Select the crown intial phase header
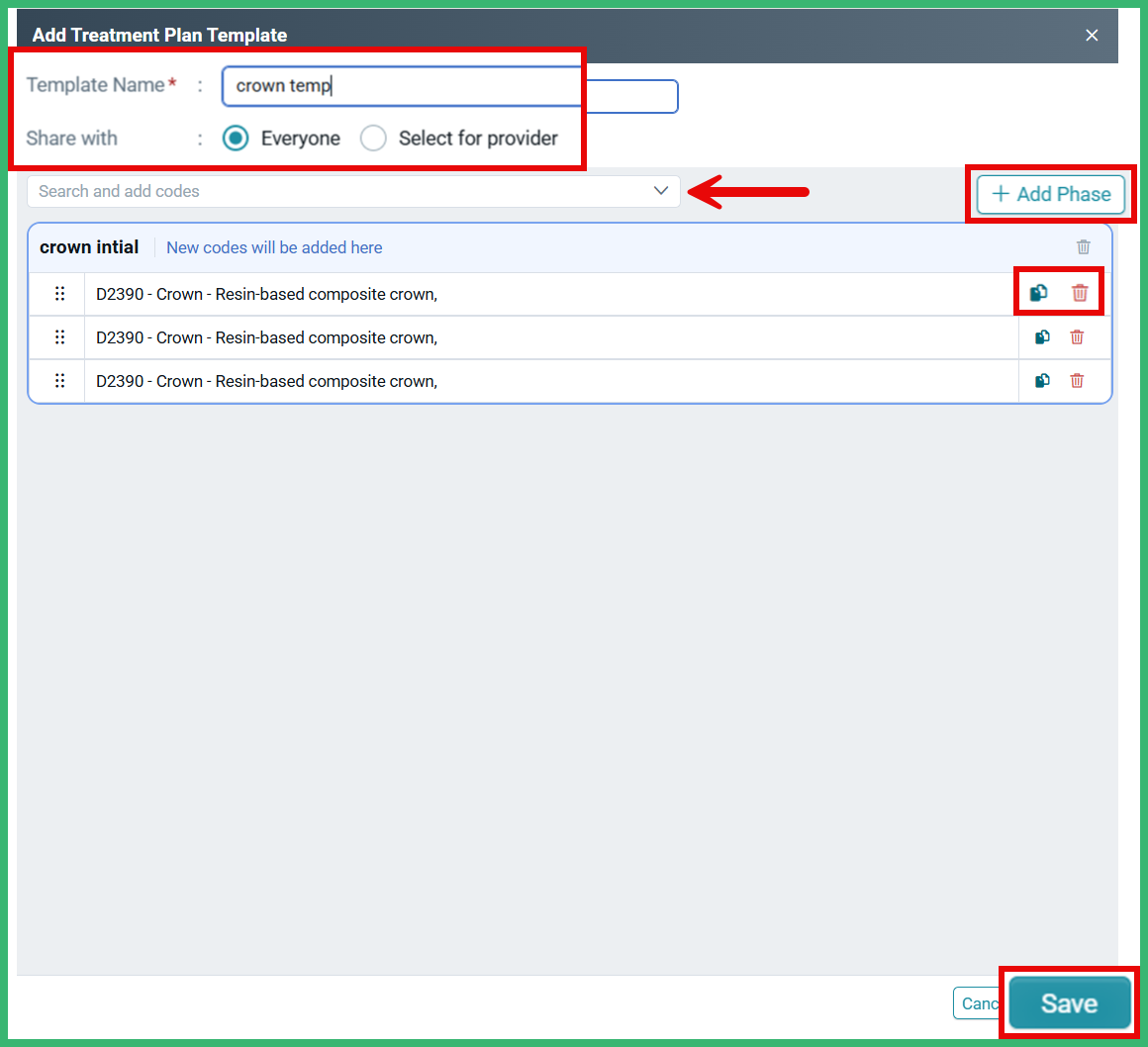 (88, 246)
